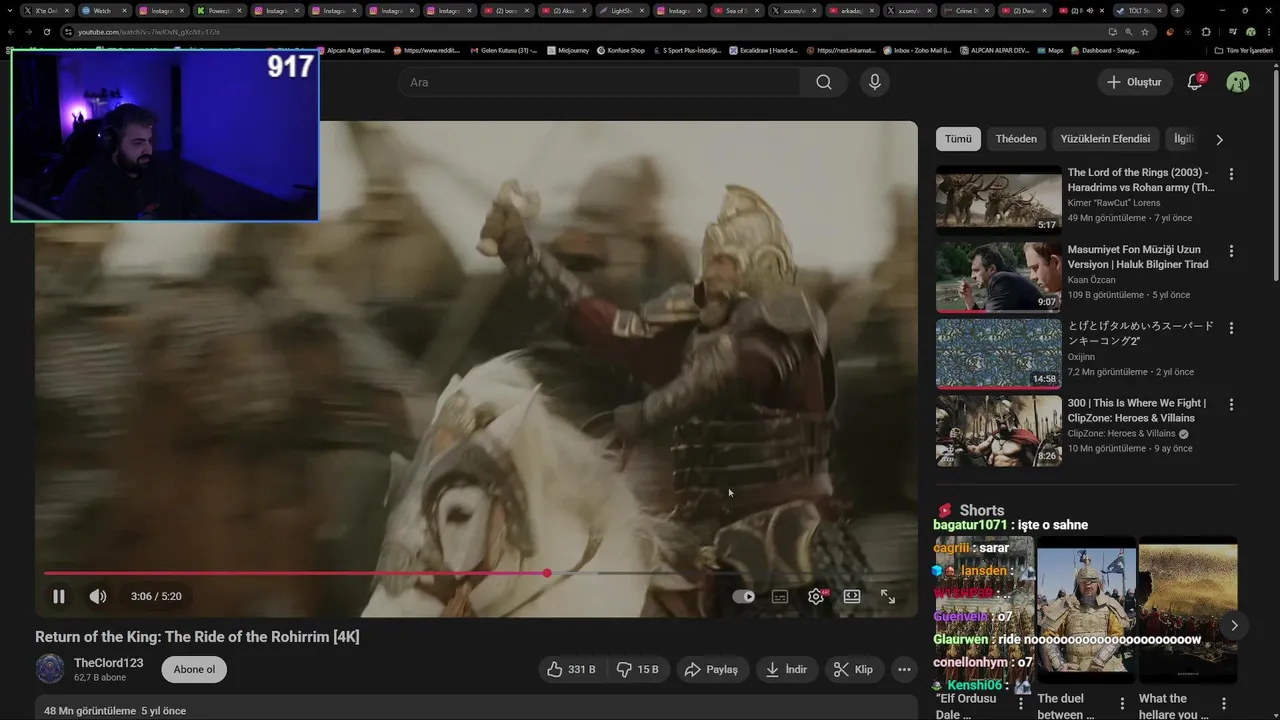Image resolution: width=1280 pixels, height=720 pixels.
Task: Click the browser address bar URL
Action: click(x=150, y=32)
